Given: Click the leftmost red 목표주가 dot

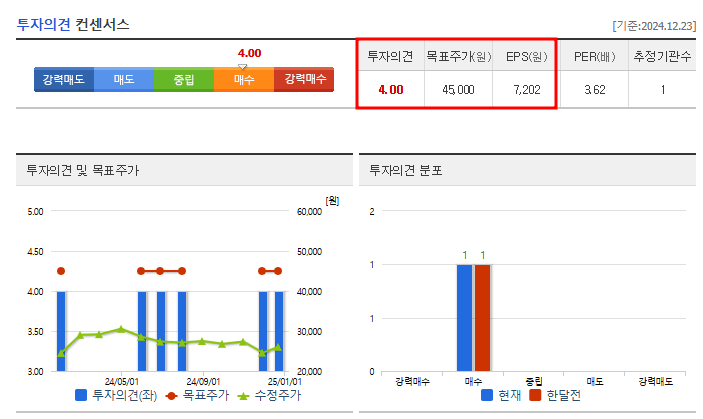Looking at the screenshot, I should tap(61, 271).
